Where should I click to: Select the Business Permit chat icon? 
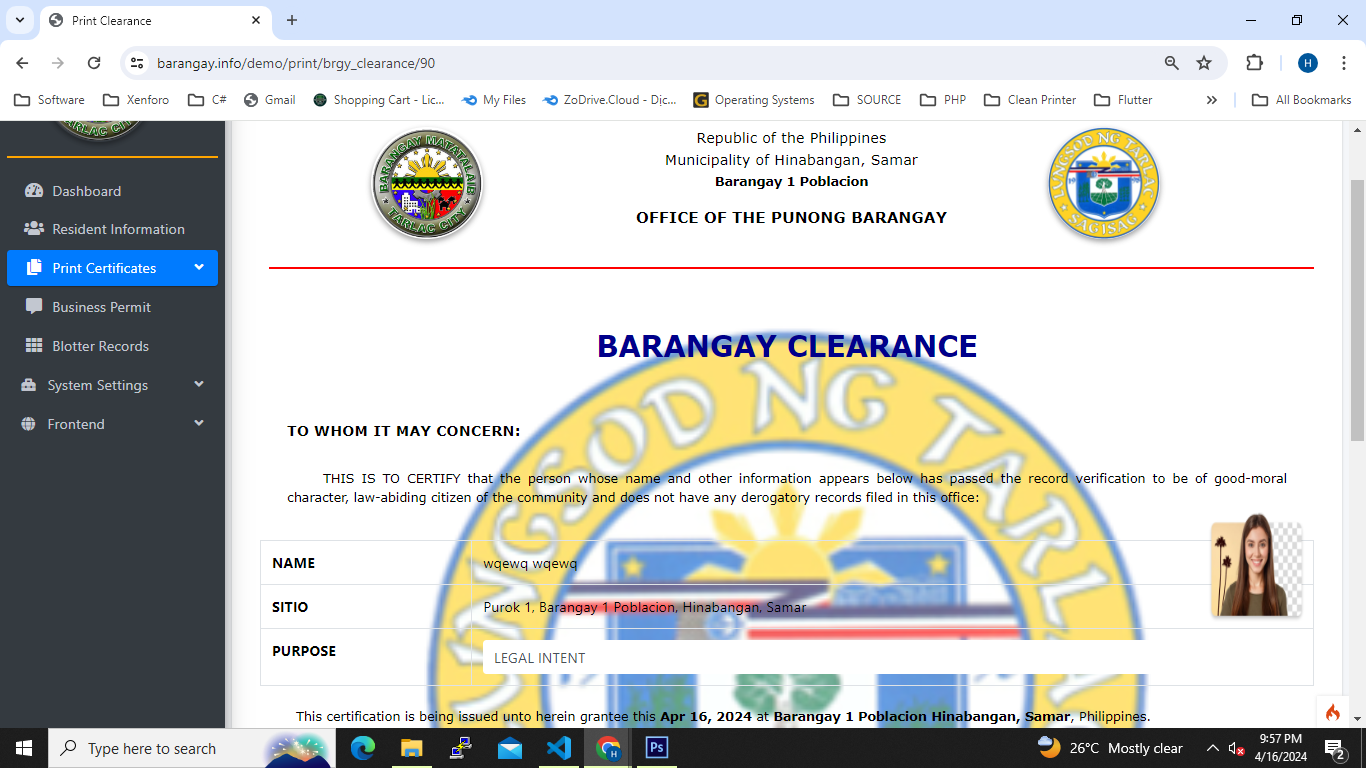(x=34, y=307)
